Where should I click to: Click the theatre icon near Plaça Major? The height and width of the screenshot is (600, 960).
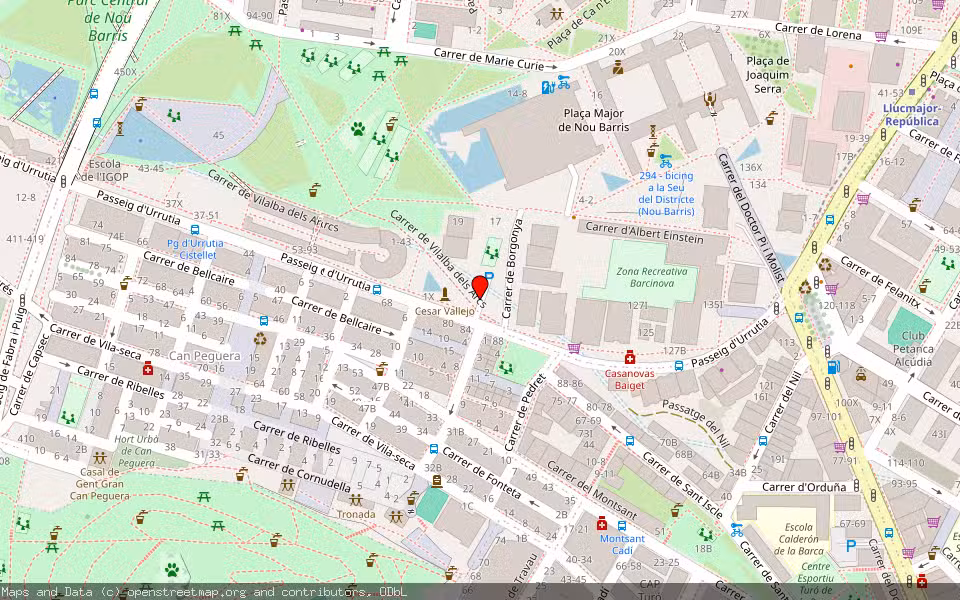tap(710, 100)
